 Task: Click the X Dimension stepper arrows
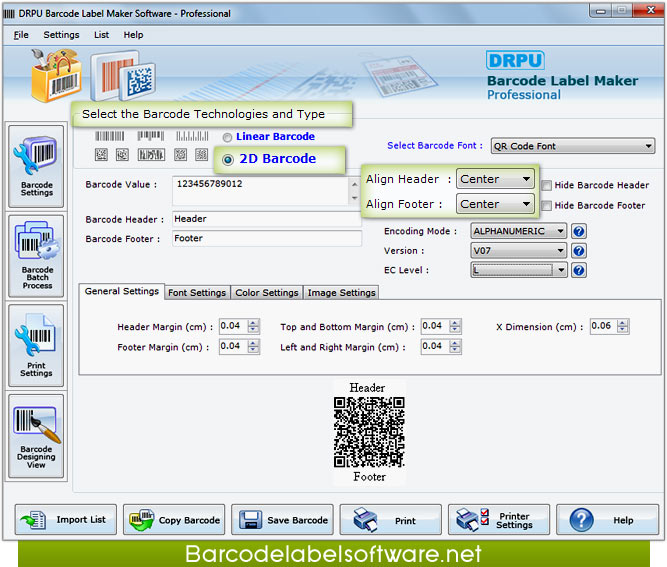(x=623, y=326)
